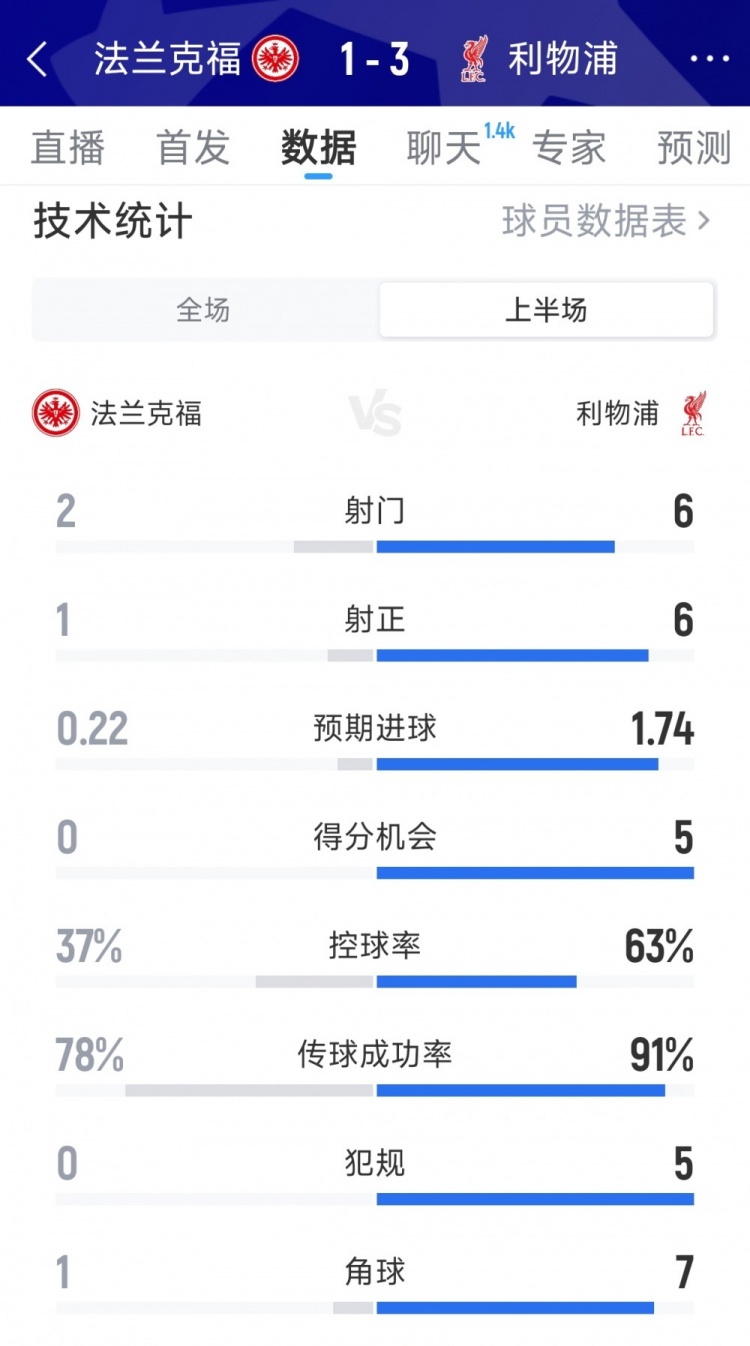Tap Liverpool logo above the stats list
Image resolution: width=750 pixels, height=1346 pixels.
692,413
